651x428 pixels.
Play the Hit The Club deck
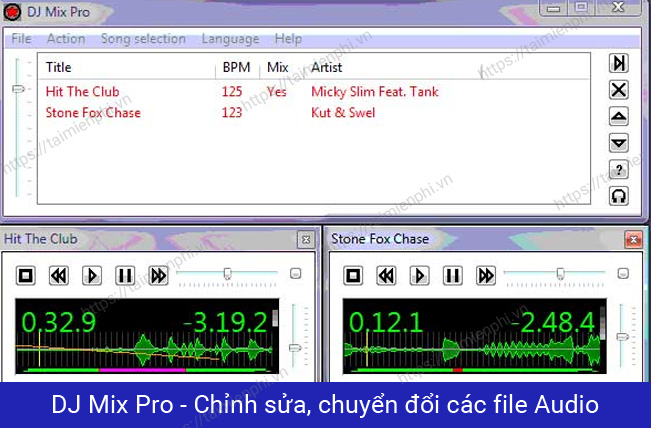[x=92, y=276]
